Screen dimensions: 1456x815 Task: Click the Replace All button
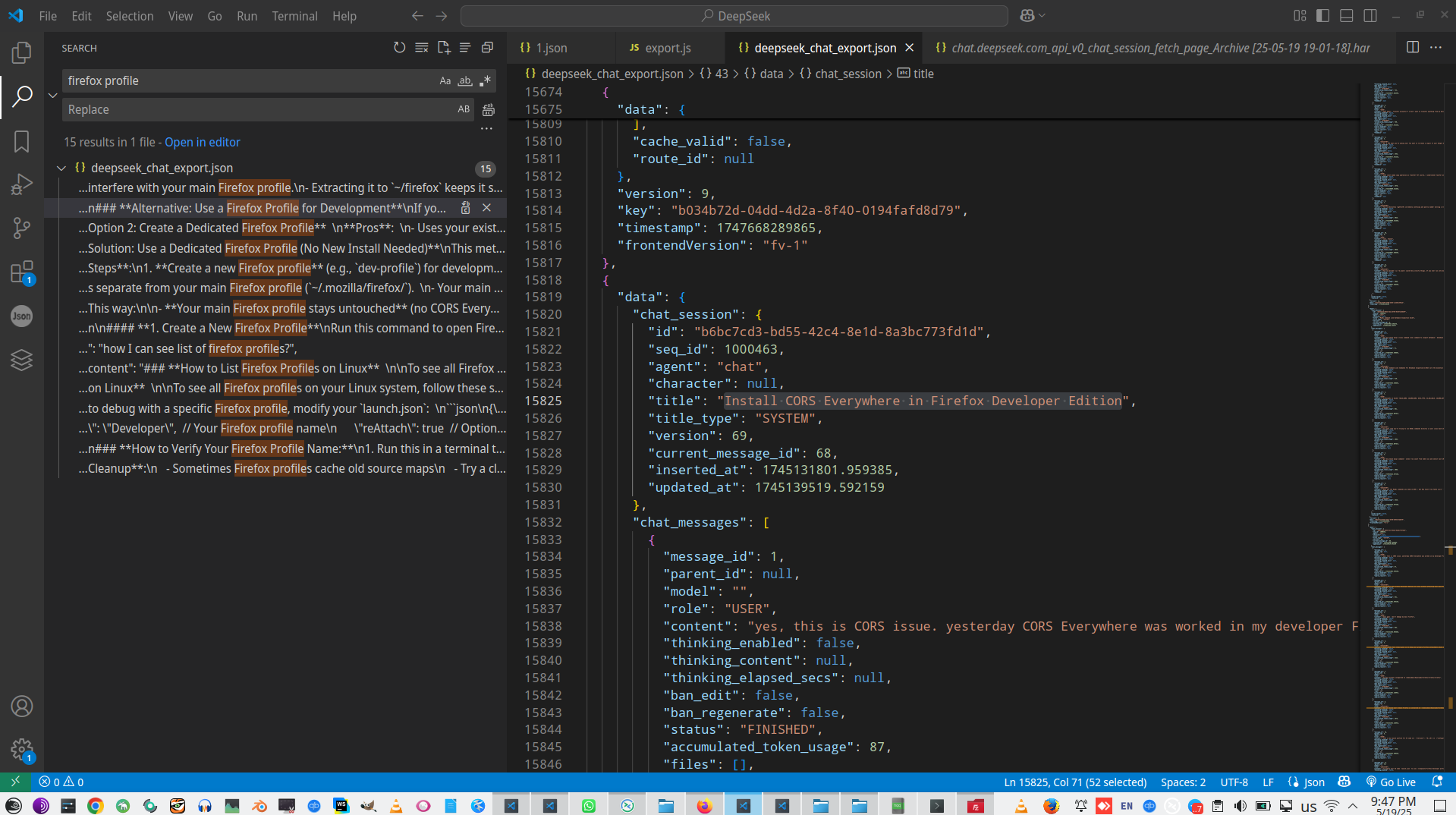[x=489, y=110]
